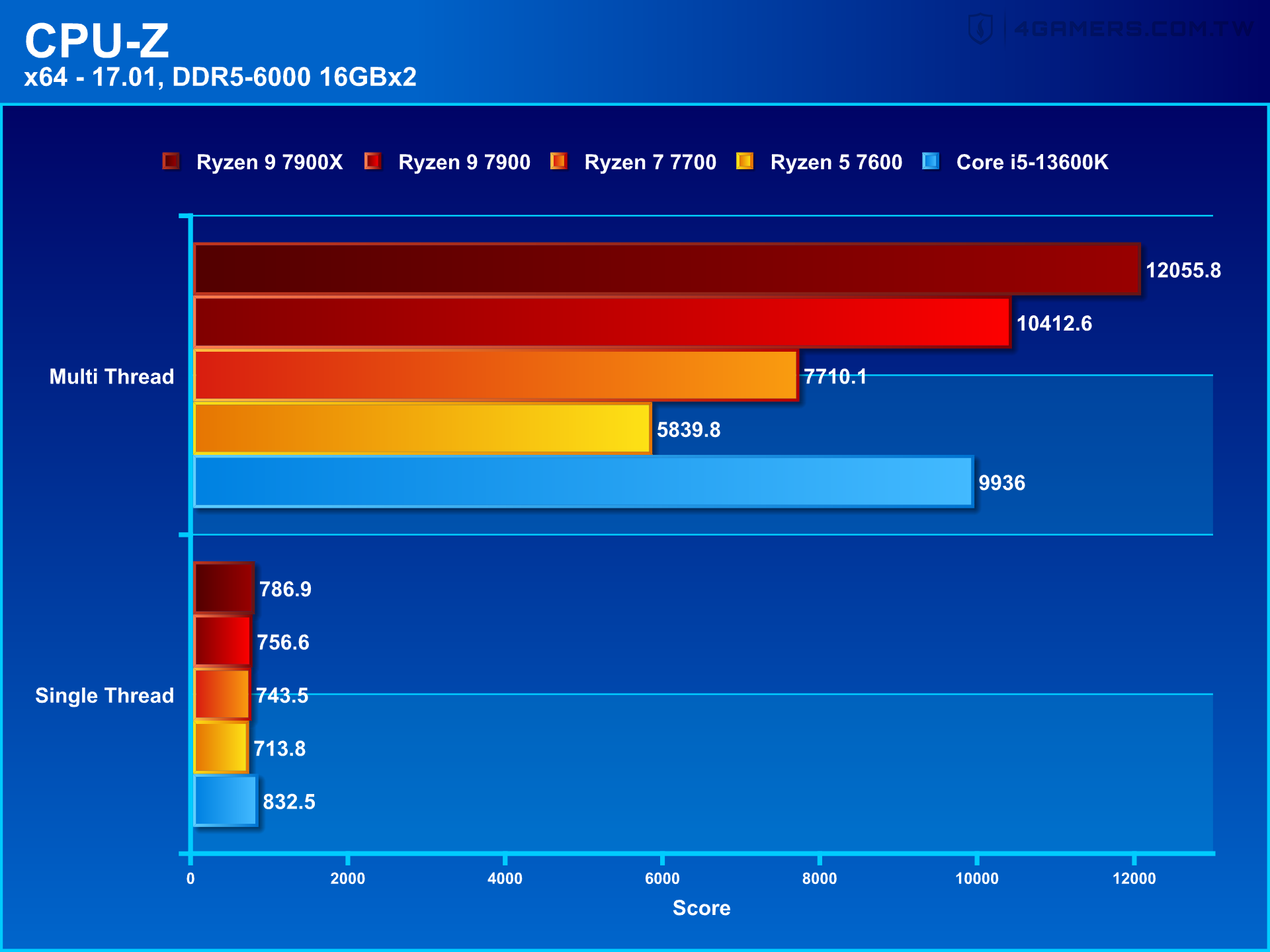Click the blue Single Thread bar showing 832.5

pos(226,801)
